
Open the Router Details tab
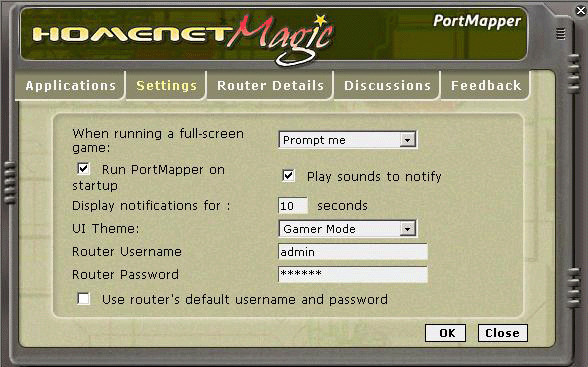pyautogui.click(x=270, y=86)
